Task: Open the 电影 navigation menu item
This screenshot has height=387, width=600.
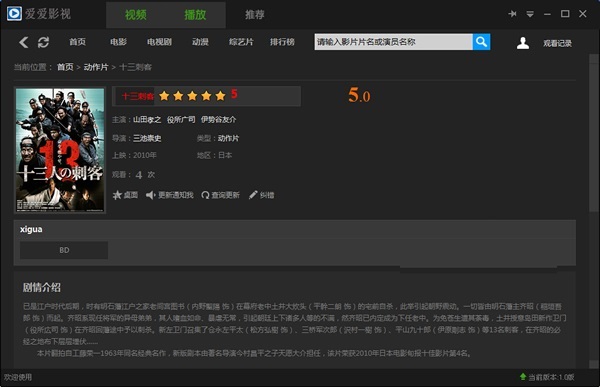Action: (118, 42)
